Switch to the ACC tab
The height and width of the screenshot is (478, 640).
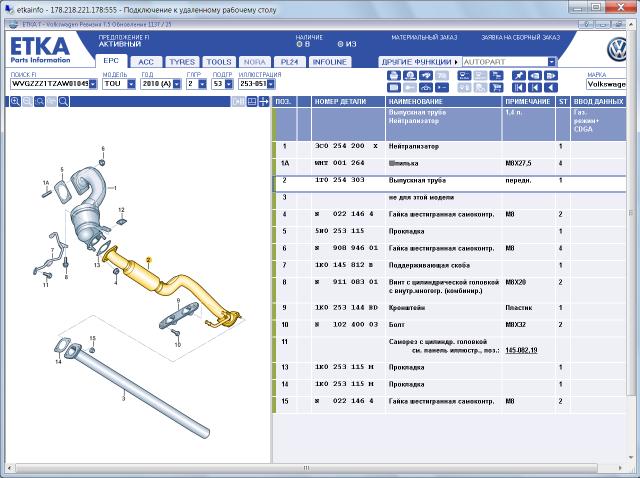146,62
